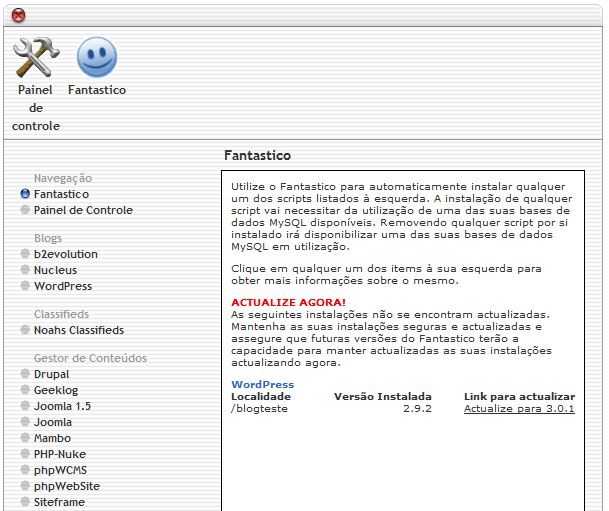
Task: Click the Fantastico label under smiley icon
Action: 97,90
